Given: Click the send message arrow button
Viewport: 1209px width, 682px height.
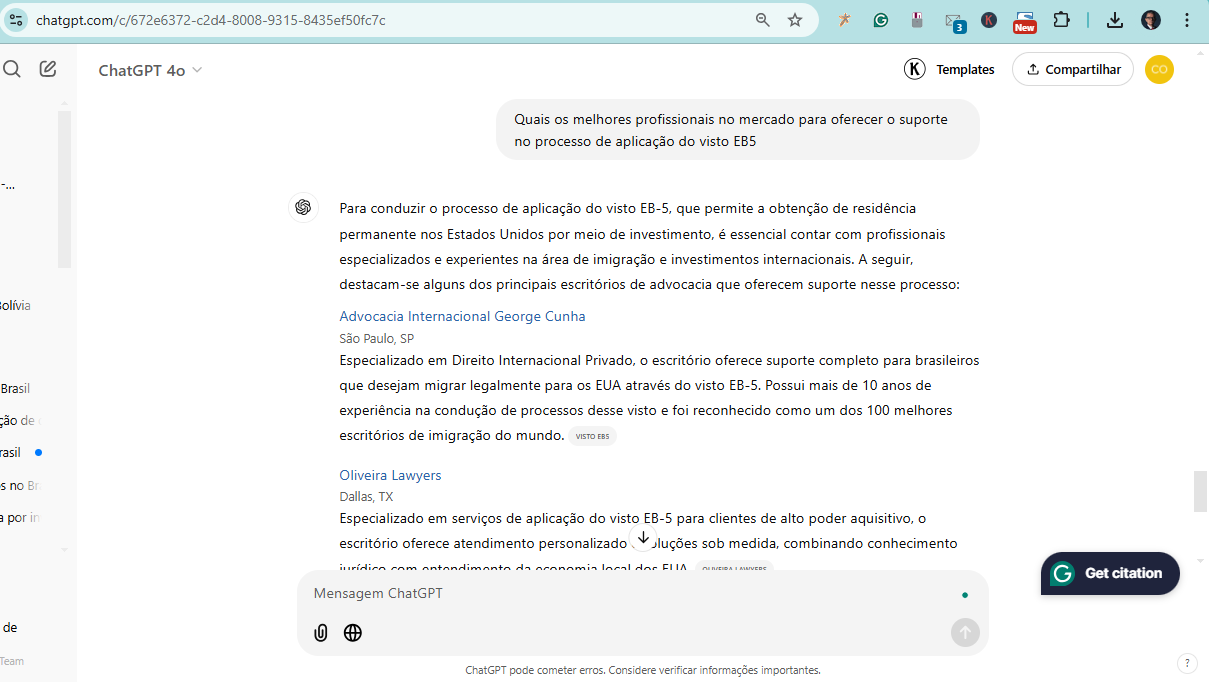Looking at the screenshot, I should [965, 632].
